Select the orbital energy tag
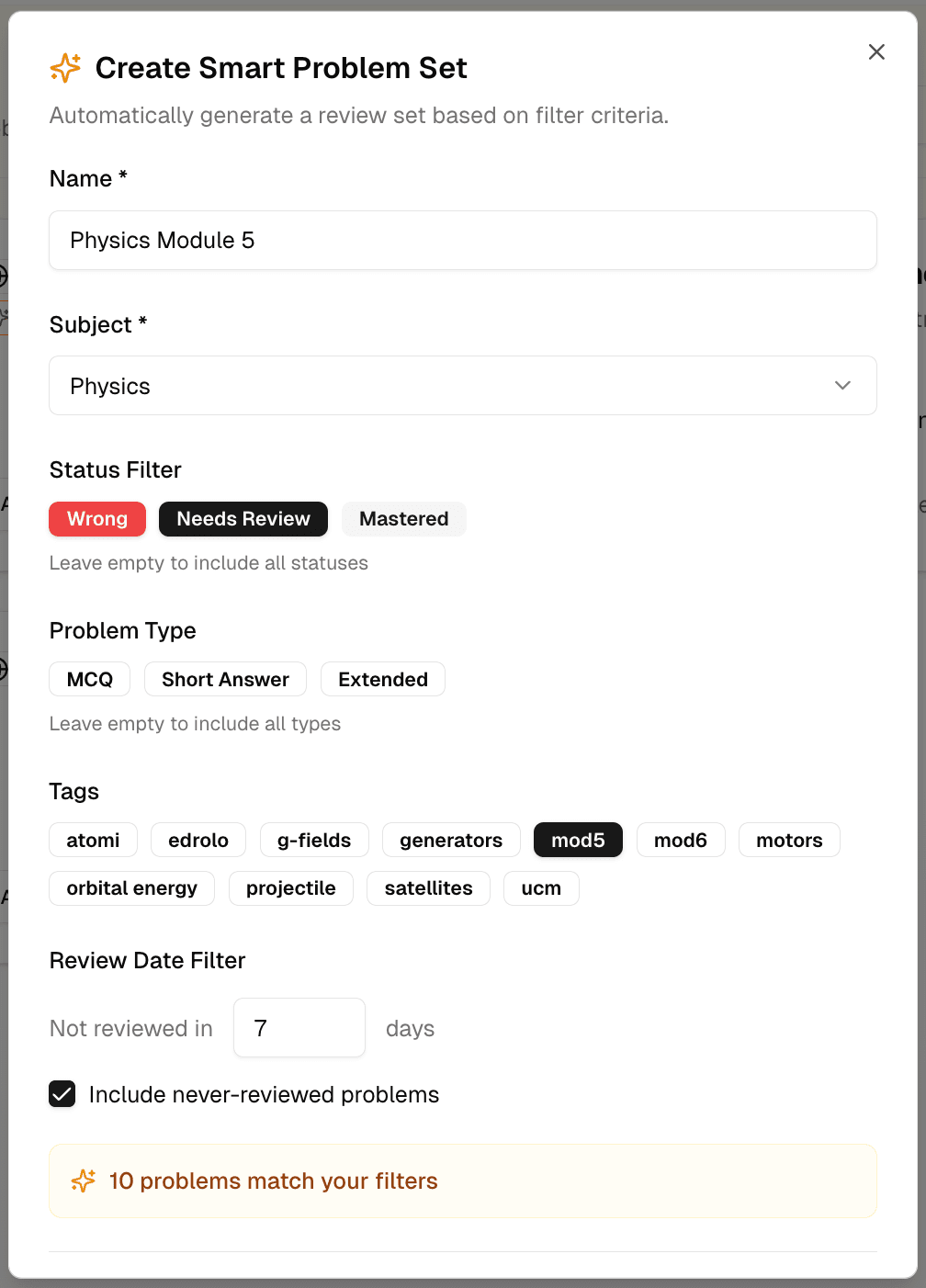 (131, 888)
